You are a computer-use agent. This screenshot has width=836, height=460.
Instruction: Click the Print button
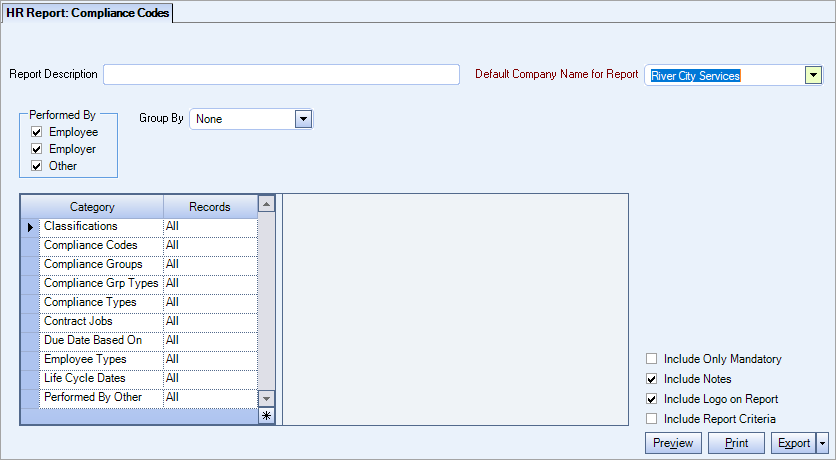click(x=736, y=443)
